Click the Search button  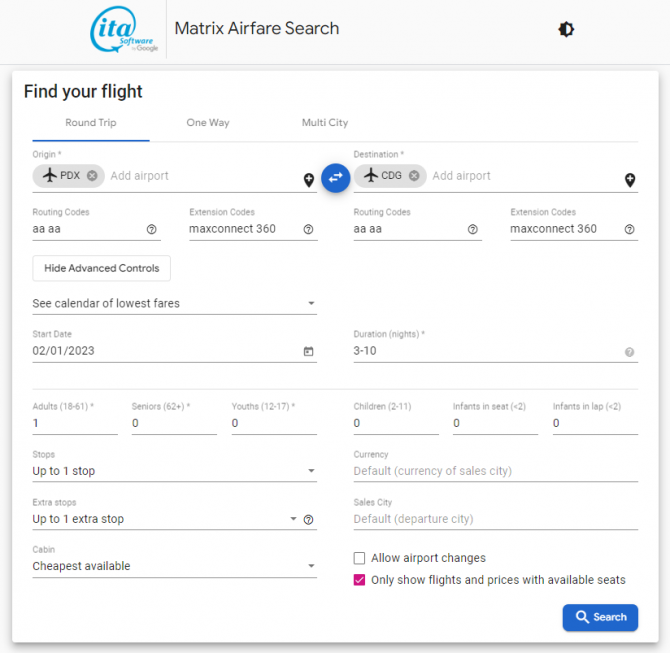pyautogui.click(x=600, y=617)
